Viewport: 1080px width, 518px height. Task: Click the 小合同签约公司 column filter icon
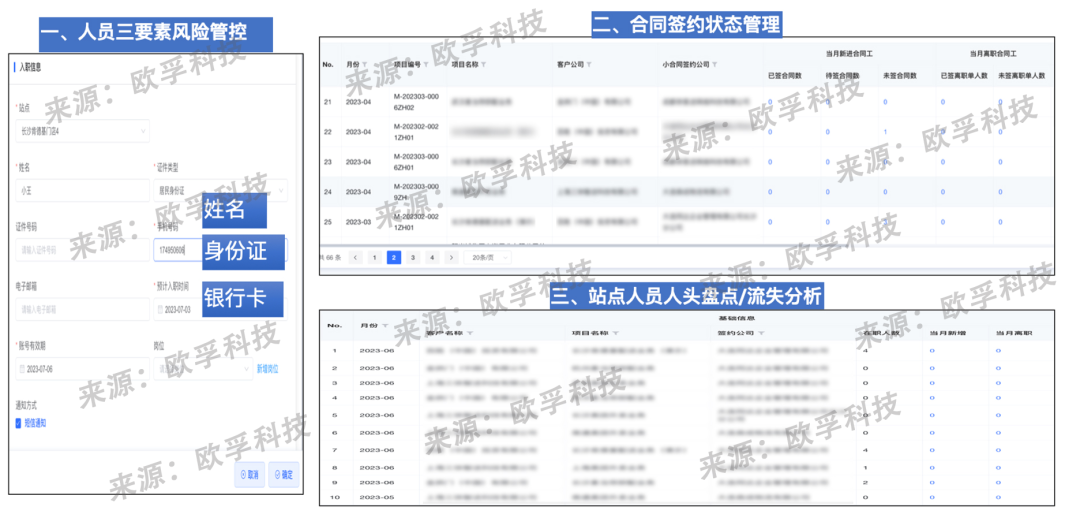(713, 64)
